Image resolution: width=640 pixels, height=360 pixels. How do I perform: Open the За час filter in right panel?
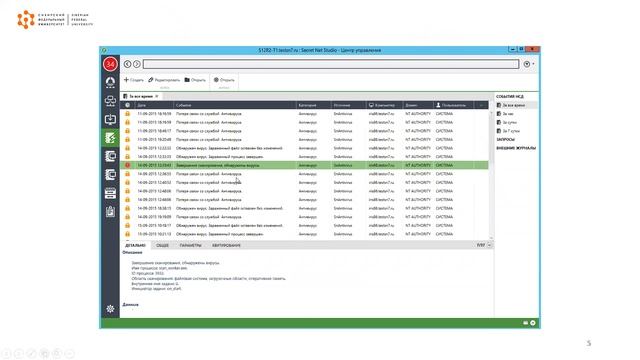click(x=505, y=114)
